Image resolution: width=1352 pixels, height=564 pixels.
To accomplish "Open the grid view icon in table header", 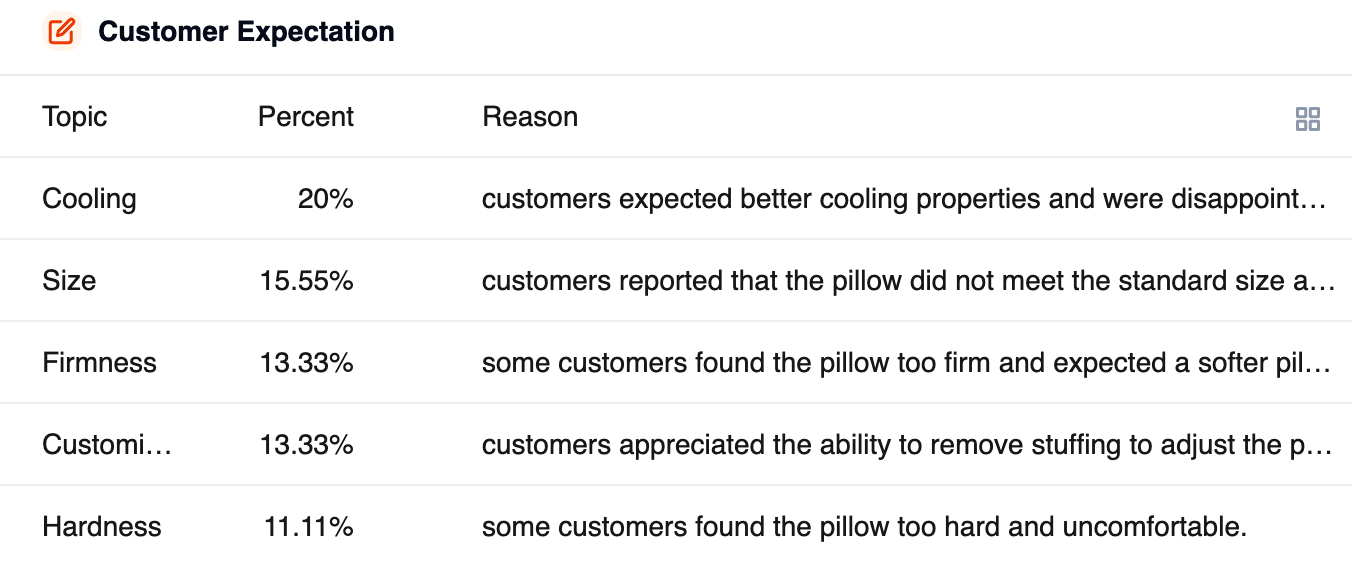I will (x=1308, y=120).
